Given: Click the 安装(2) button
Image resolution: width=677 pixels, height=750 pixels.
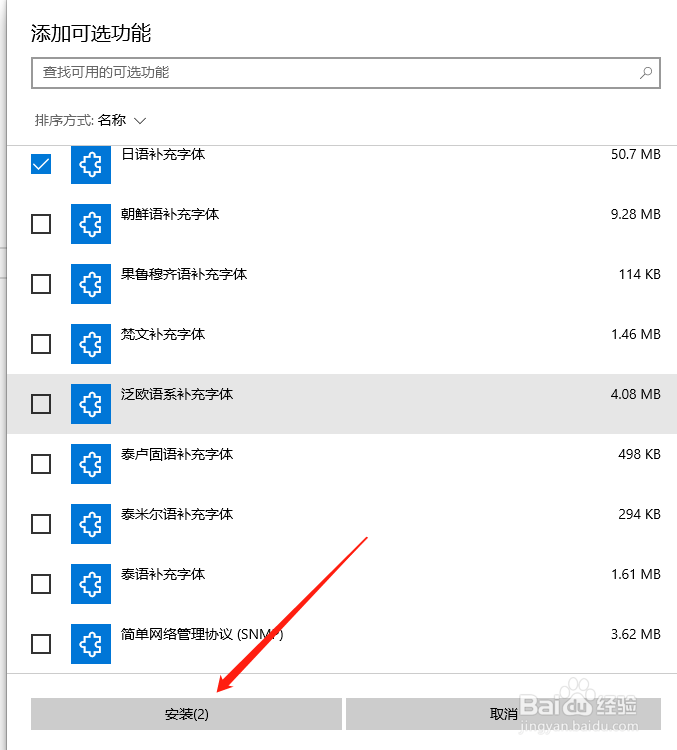Looking at the screenshot, I should point(187,714).
